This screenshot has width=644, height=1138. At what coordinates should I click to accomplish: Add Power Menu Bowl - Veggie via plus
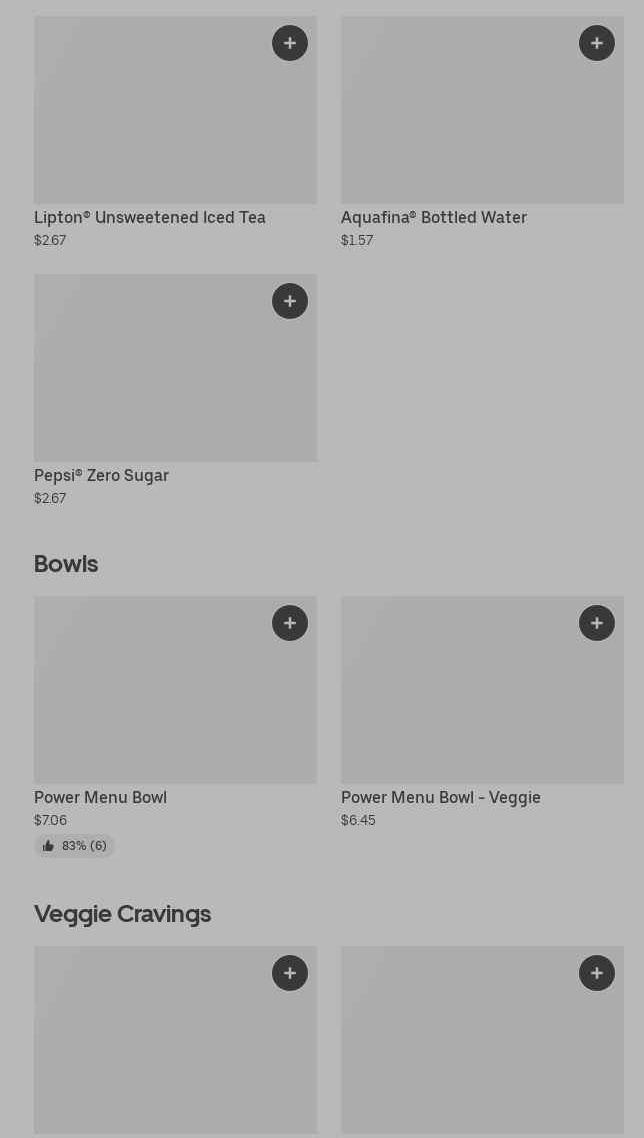pyautogui.click(x=597, y=623)
